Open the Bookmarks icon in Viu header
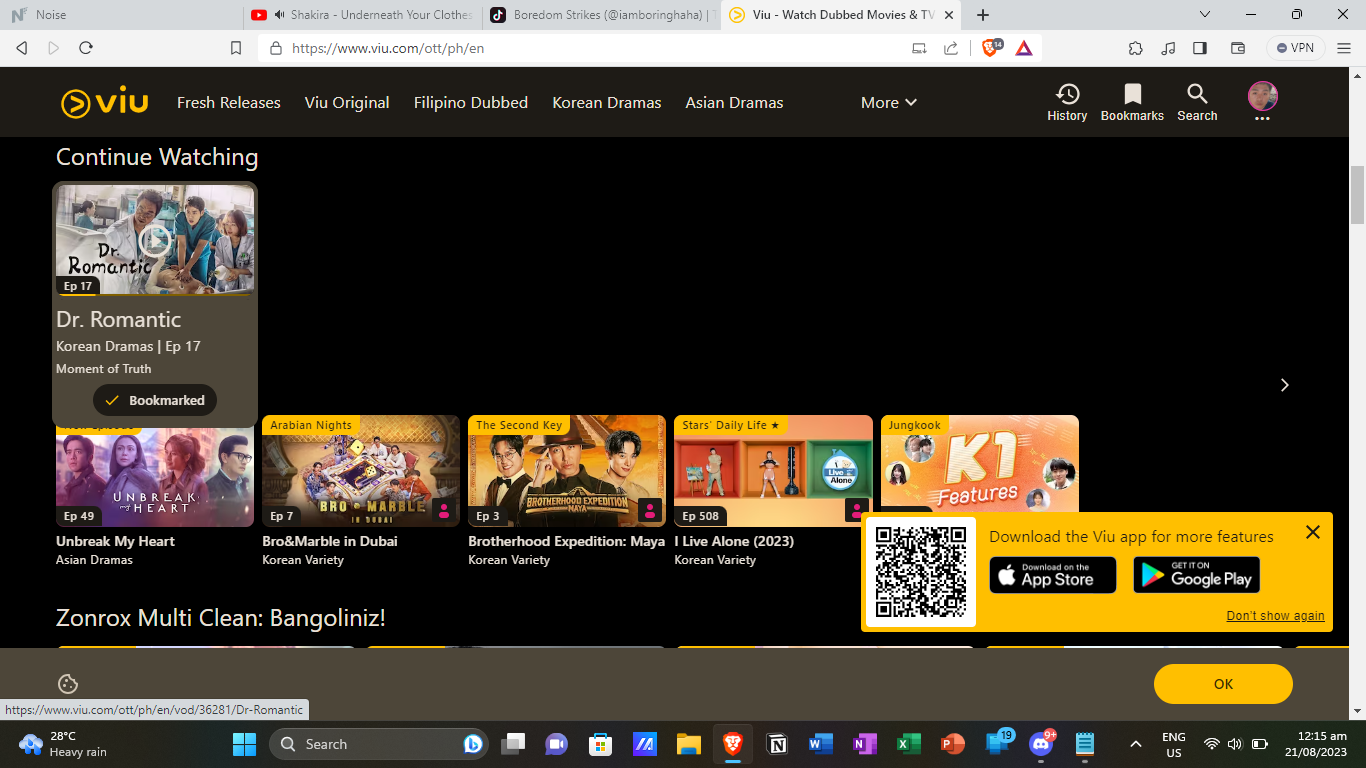 pos(1132,102)
